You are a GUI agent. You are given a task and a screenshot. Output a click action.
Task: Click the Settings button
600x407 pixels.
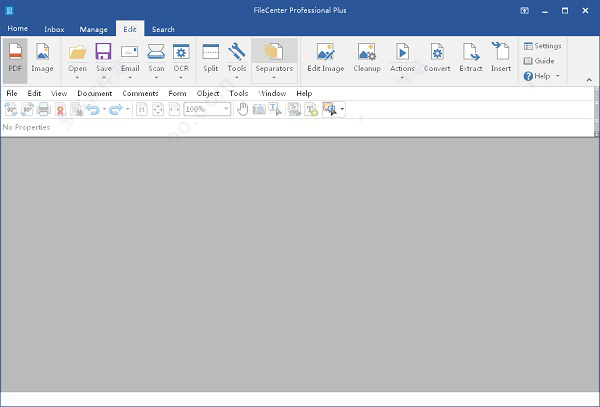tap(542, 46)
